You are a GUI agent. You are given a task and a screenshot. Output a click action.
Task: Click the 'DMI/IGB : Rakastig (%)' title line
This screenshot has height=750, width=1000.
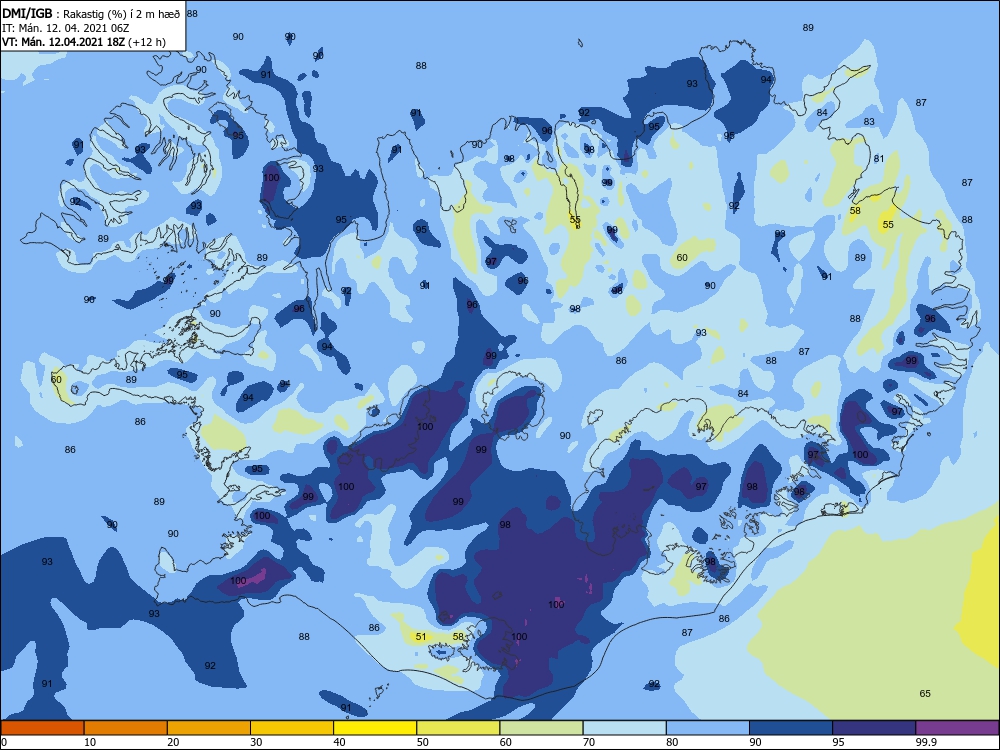[x=91, y=14]
